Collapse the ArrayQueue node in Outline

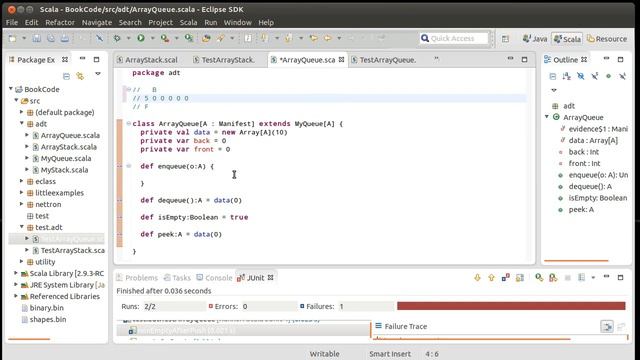click(547, 117)
